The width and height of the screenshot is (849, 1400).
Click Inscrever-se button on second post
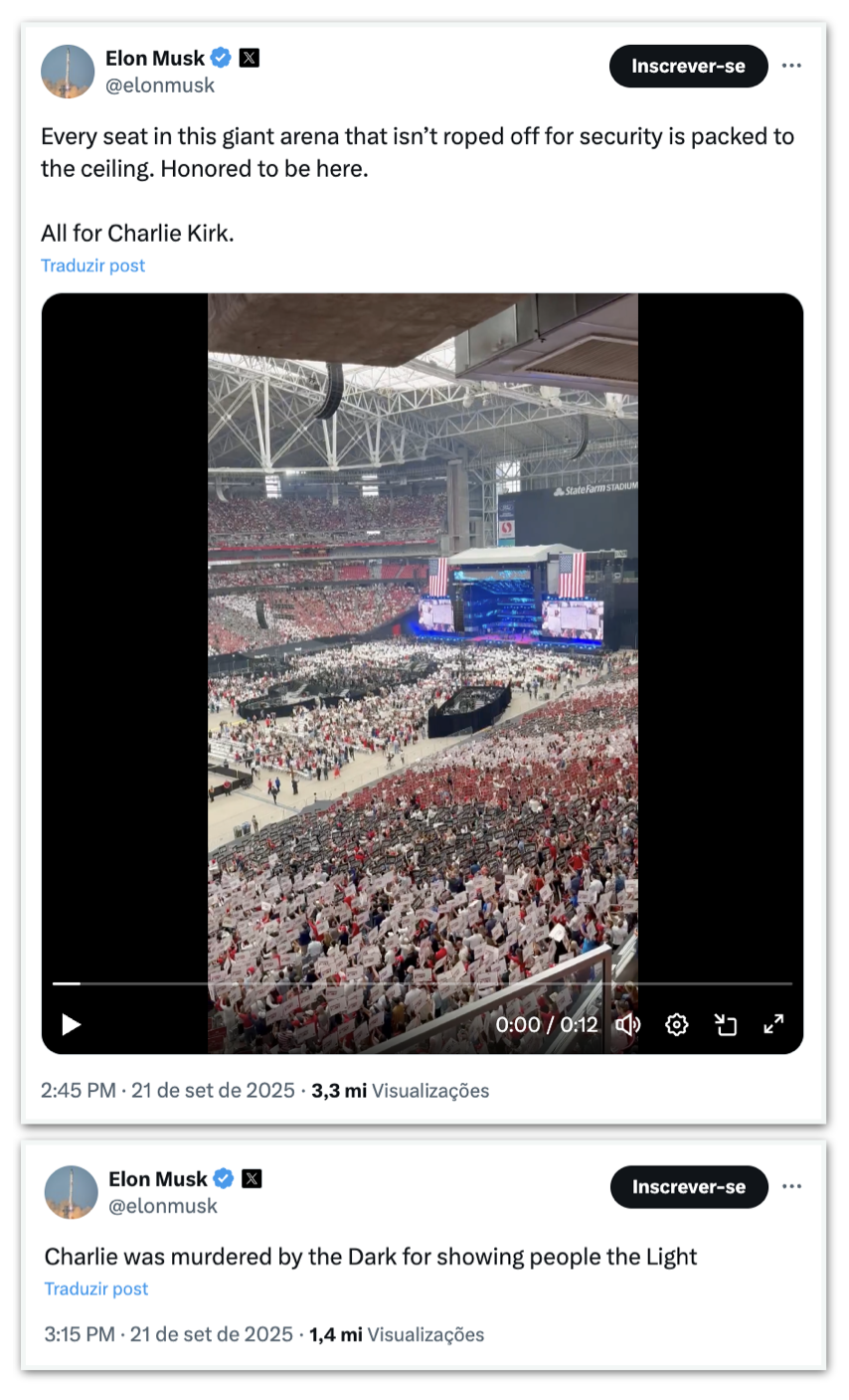(689, 1186)
